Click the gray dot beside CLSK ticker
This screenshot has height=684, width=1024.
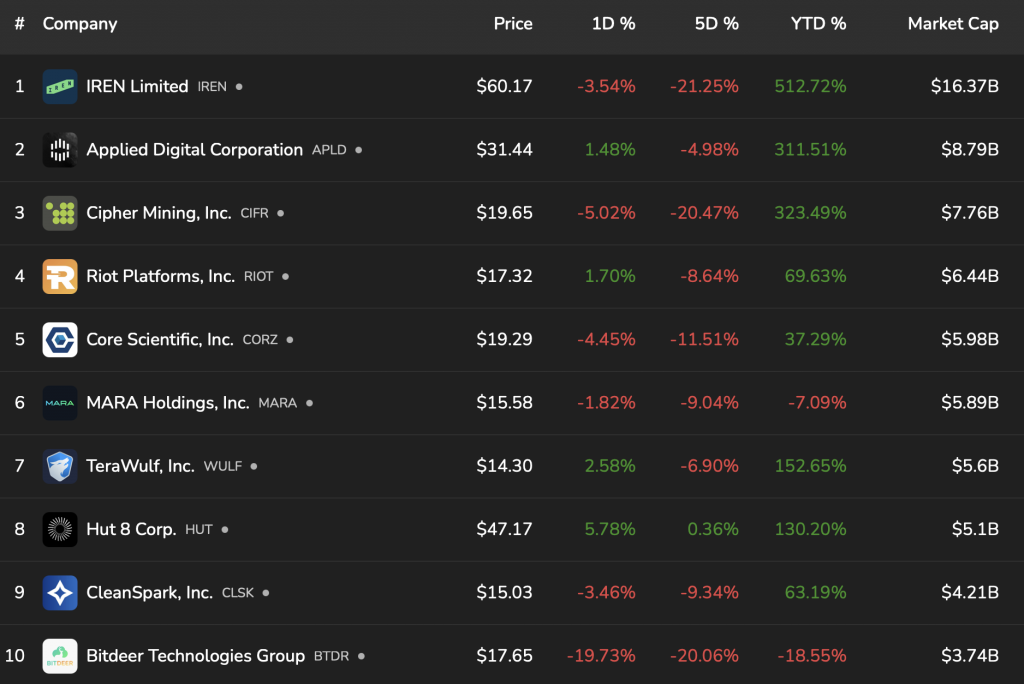[266, 593]
